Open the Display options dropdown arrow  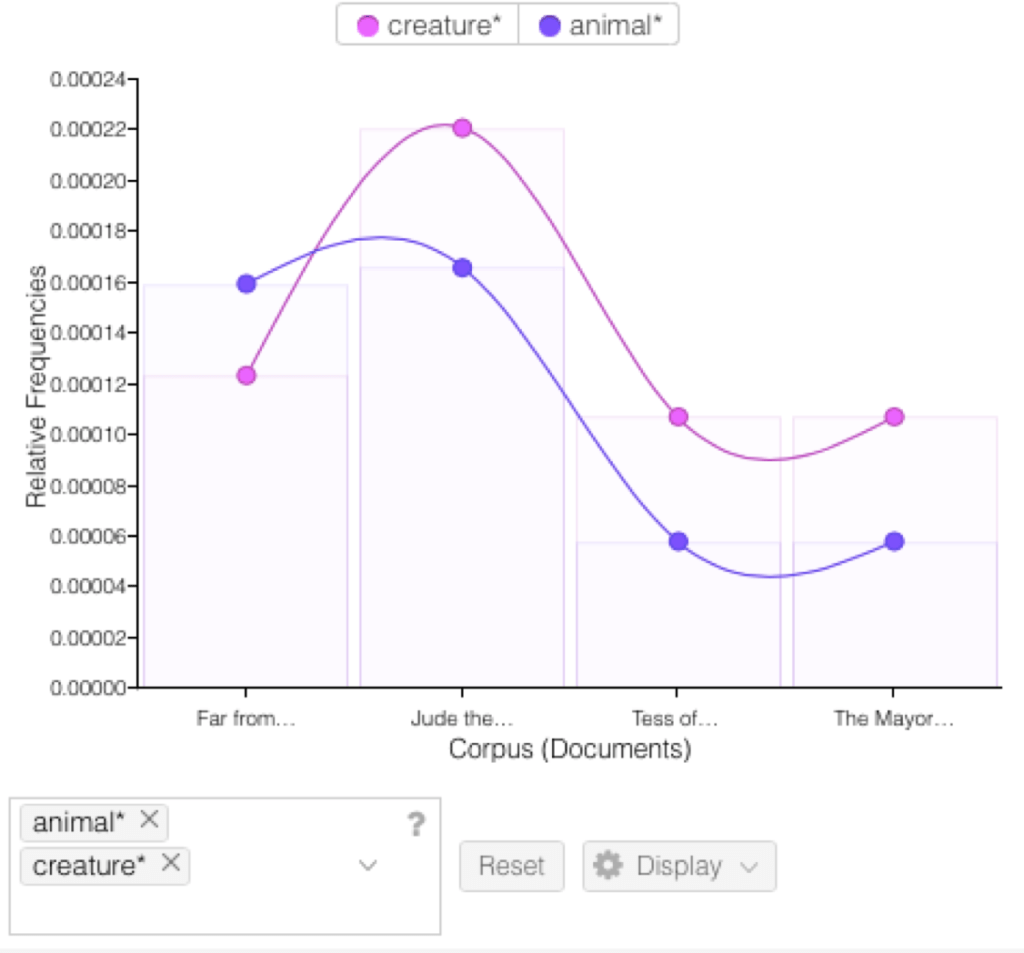point(750,867)
